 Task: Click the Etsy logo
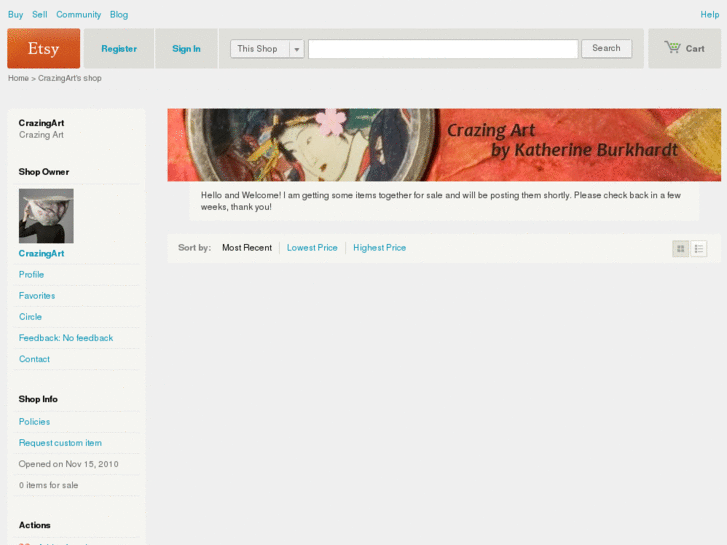(x=44, y=48)
